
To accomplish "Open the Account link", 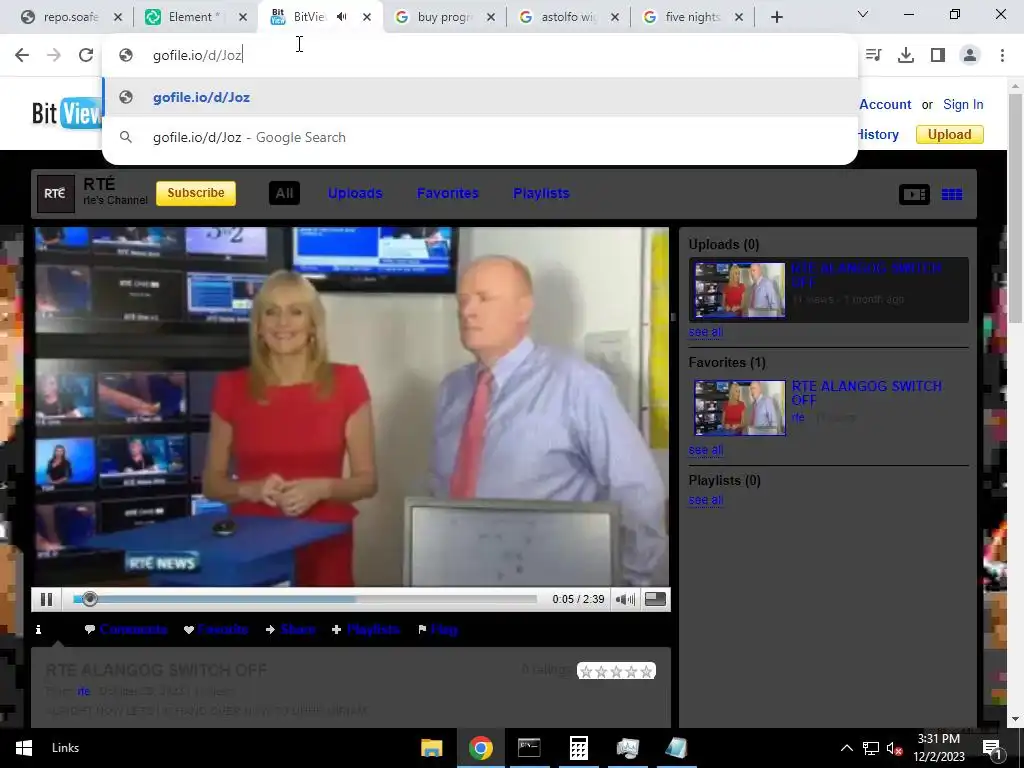I will (885, 104).
